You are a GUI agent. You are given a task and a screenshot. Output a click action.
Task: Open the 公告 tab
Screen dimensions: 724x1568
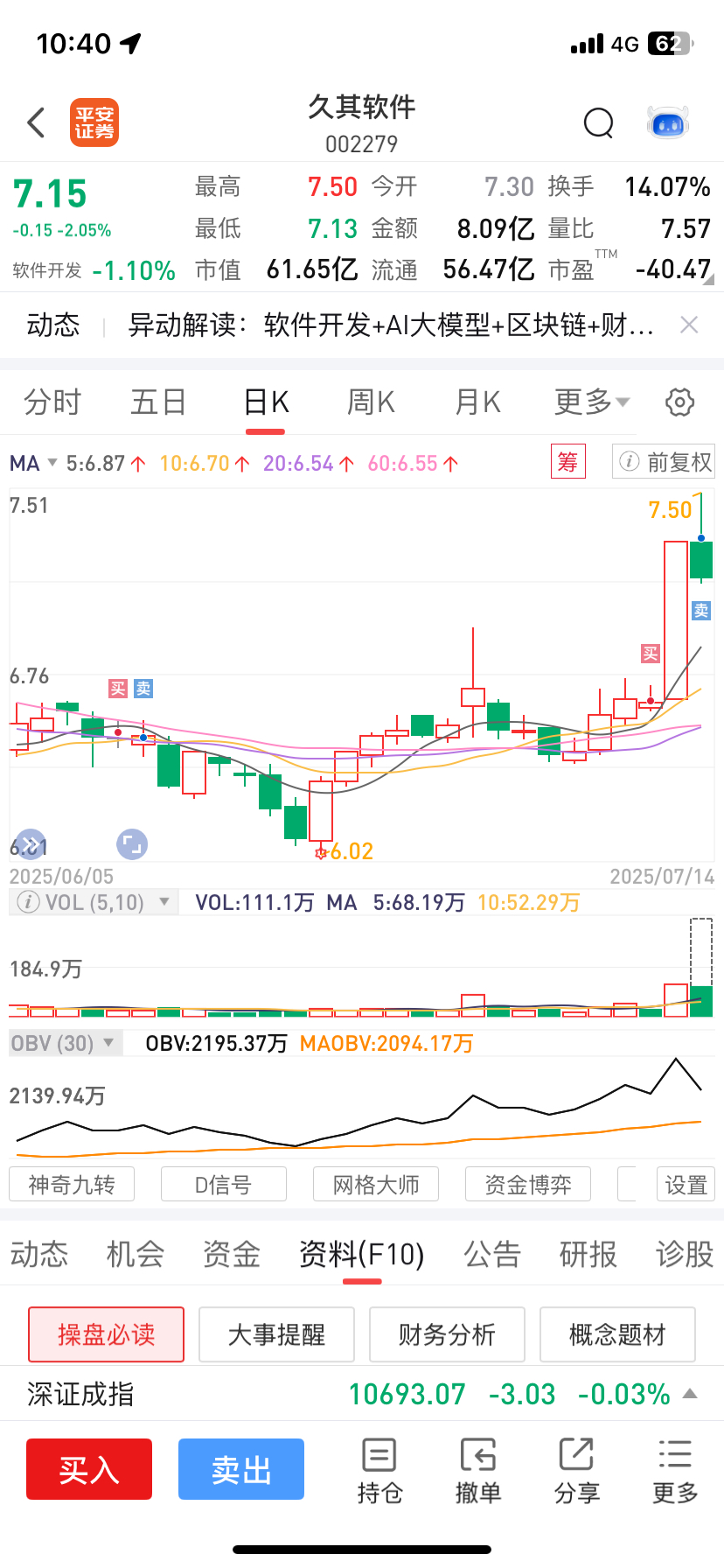point(492,1255)
